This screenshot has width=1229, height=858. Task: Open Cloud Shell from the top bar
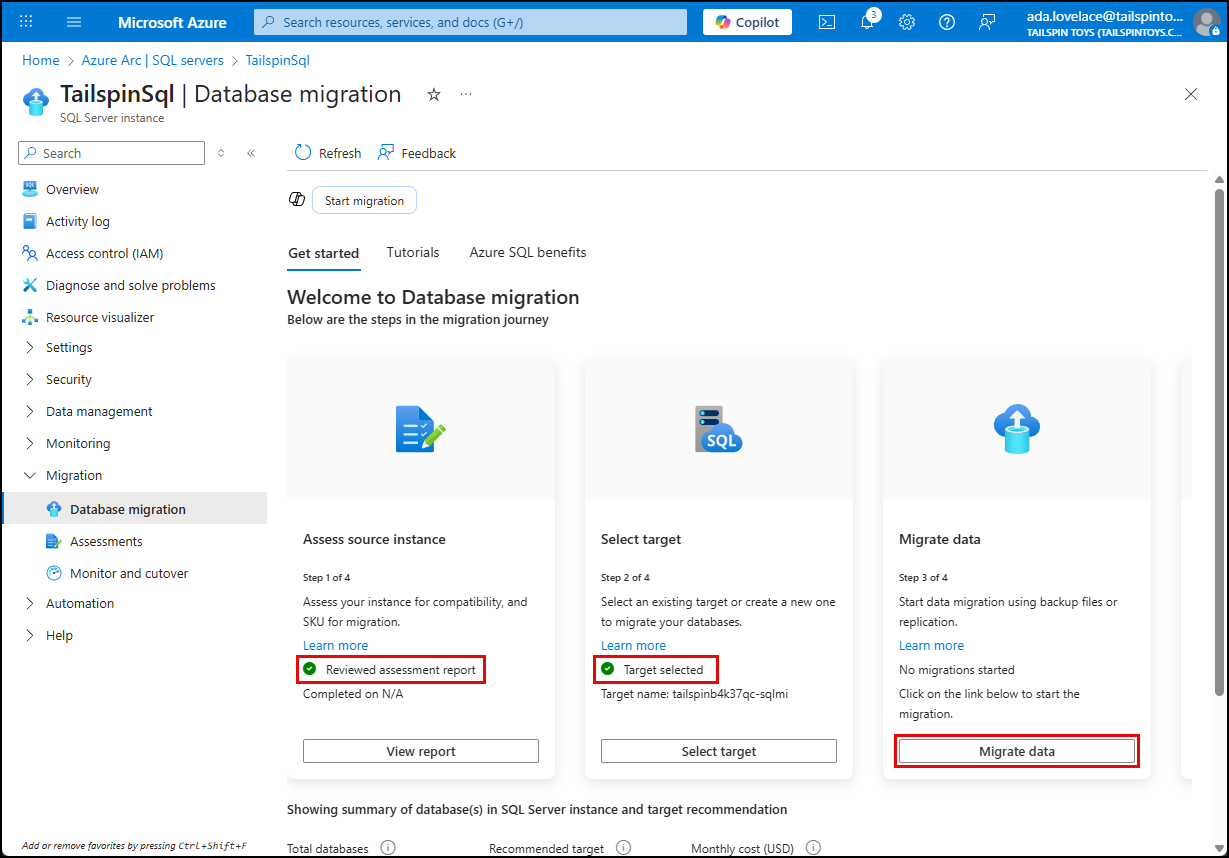[826, 21]
